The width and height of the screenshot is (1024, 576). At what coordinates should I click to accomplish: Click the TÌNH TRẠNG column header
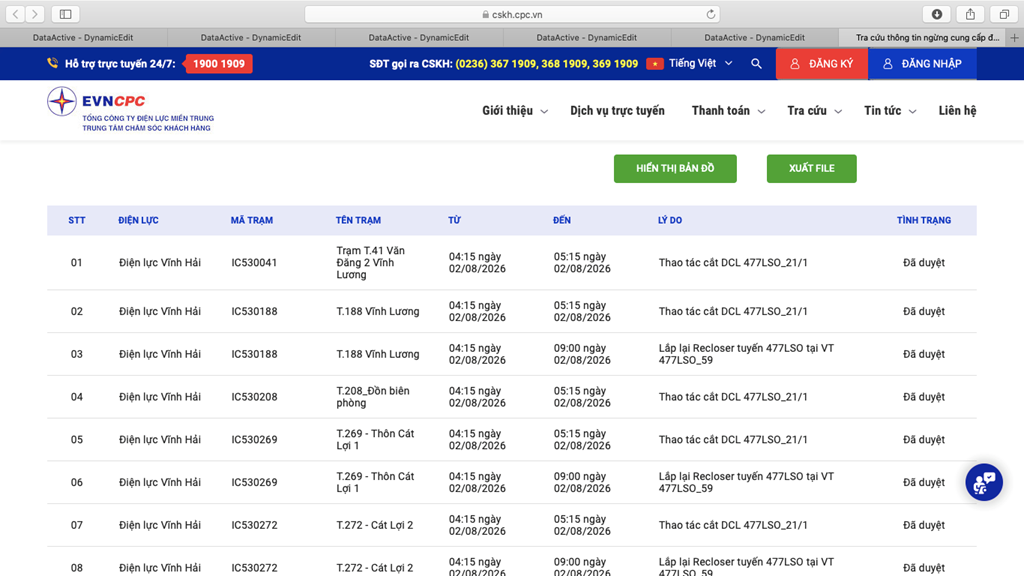pyautogui.click(x=923, y=220)
